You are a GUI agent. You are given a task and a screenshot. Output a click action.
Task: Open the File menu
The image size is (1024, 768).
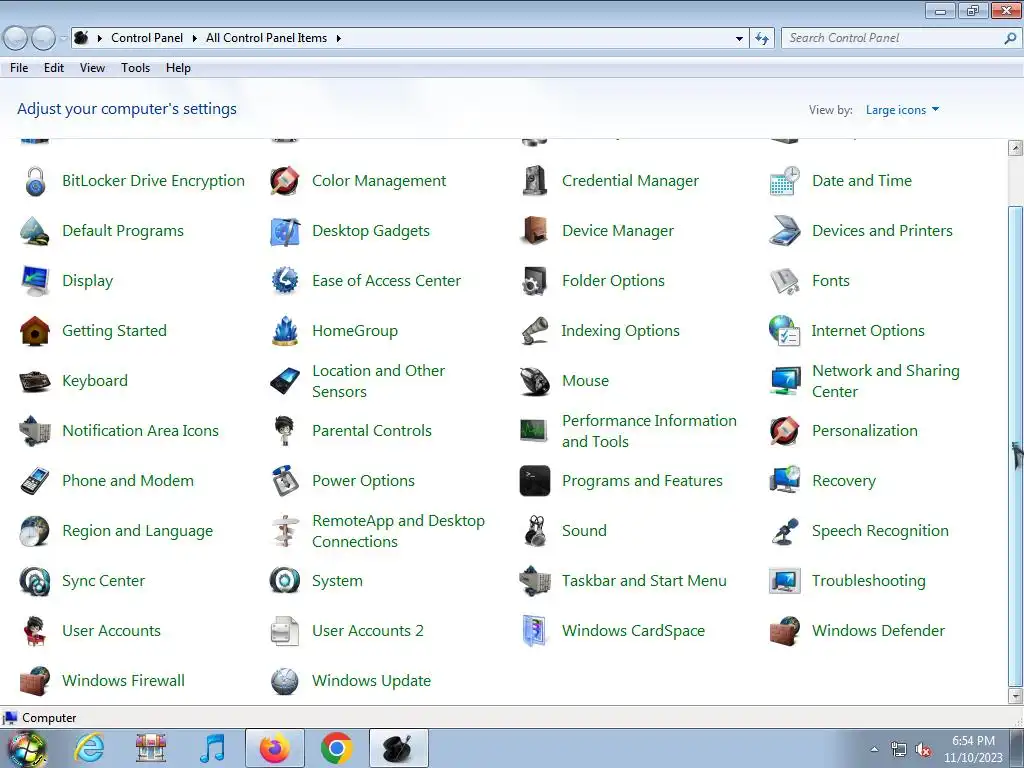19,68
